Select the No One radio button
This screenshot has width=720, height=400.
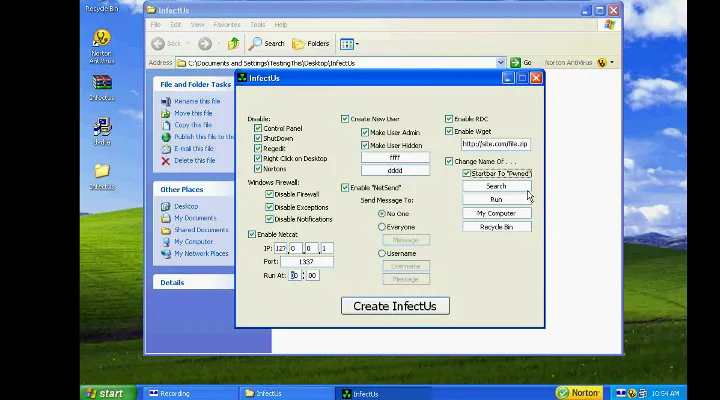[x=382, y=214]
